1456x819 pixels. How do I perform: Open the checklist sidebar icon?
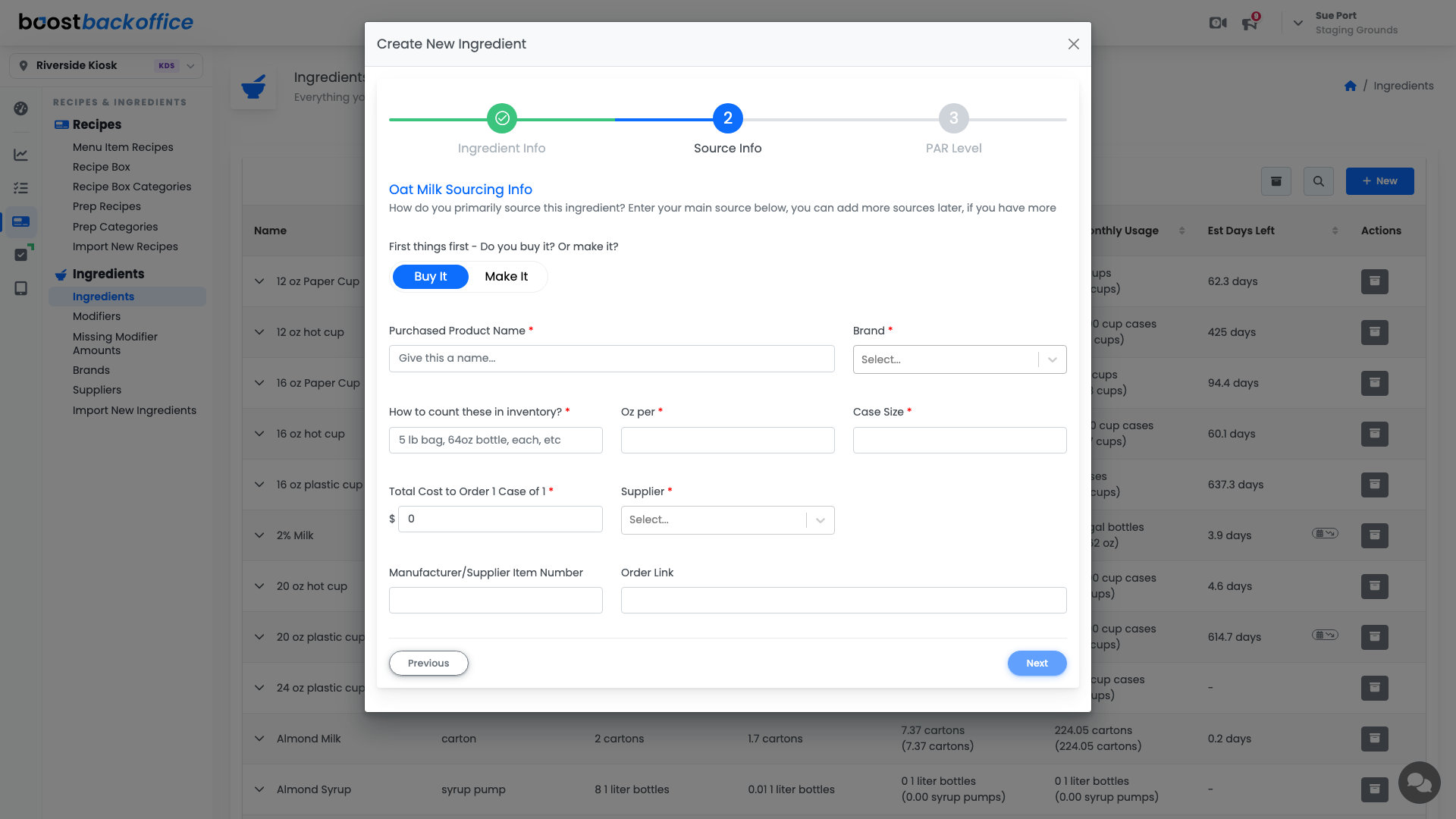point(21,188)
